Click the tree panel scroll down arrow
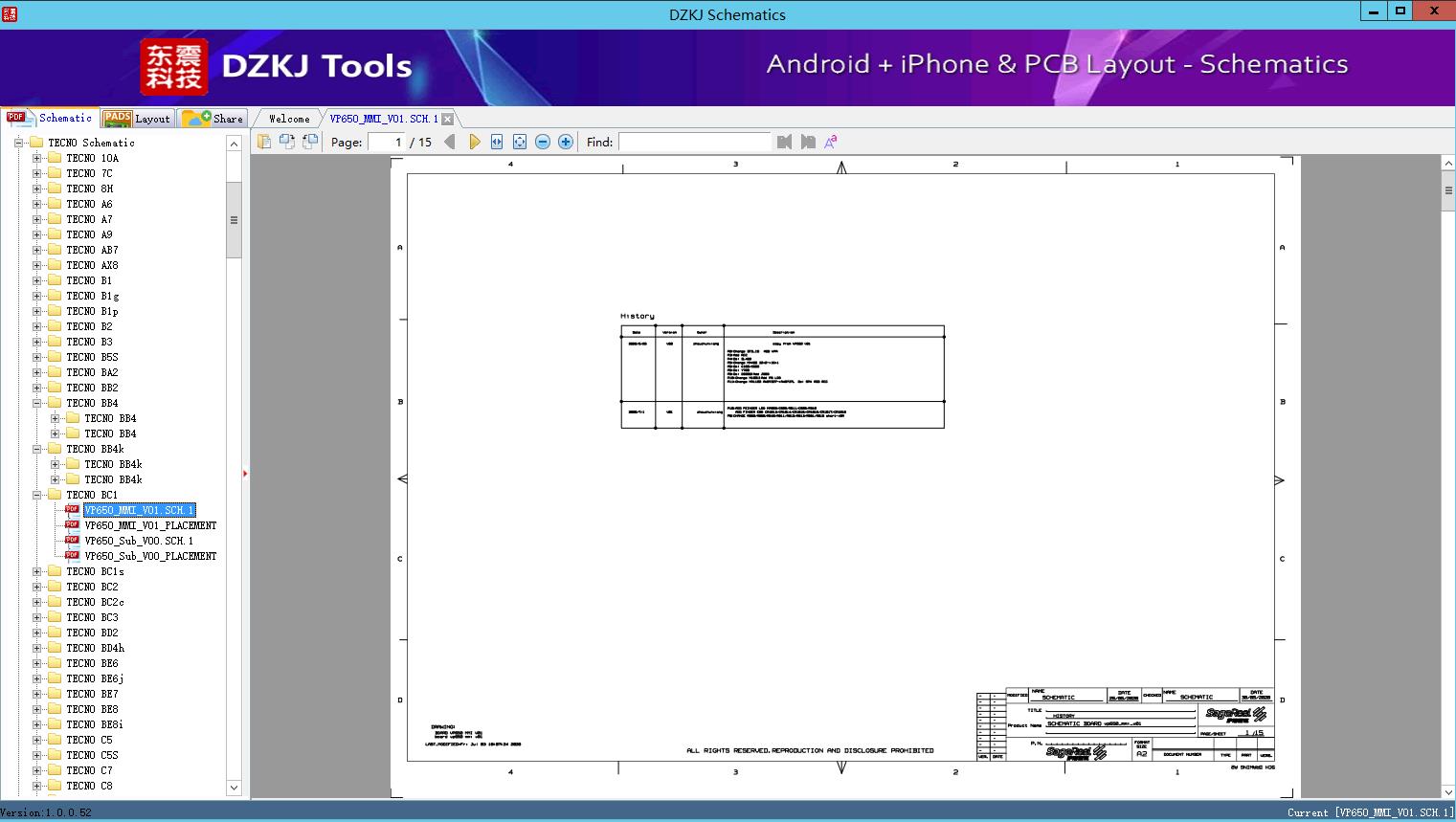Image resolution: width=1456 pixels, height=822 pixels. click(x=234, y=788)
